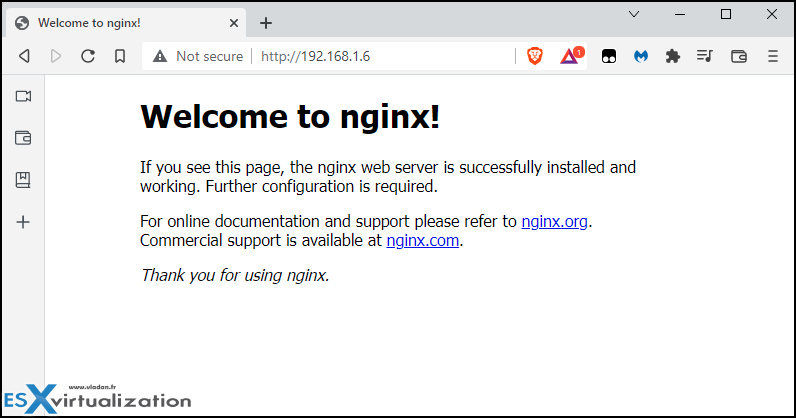The height and width of the screenshot is (418, 796).
Task: Open the Malwarebytes extension icon
Action: click(641, 56)
